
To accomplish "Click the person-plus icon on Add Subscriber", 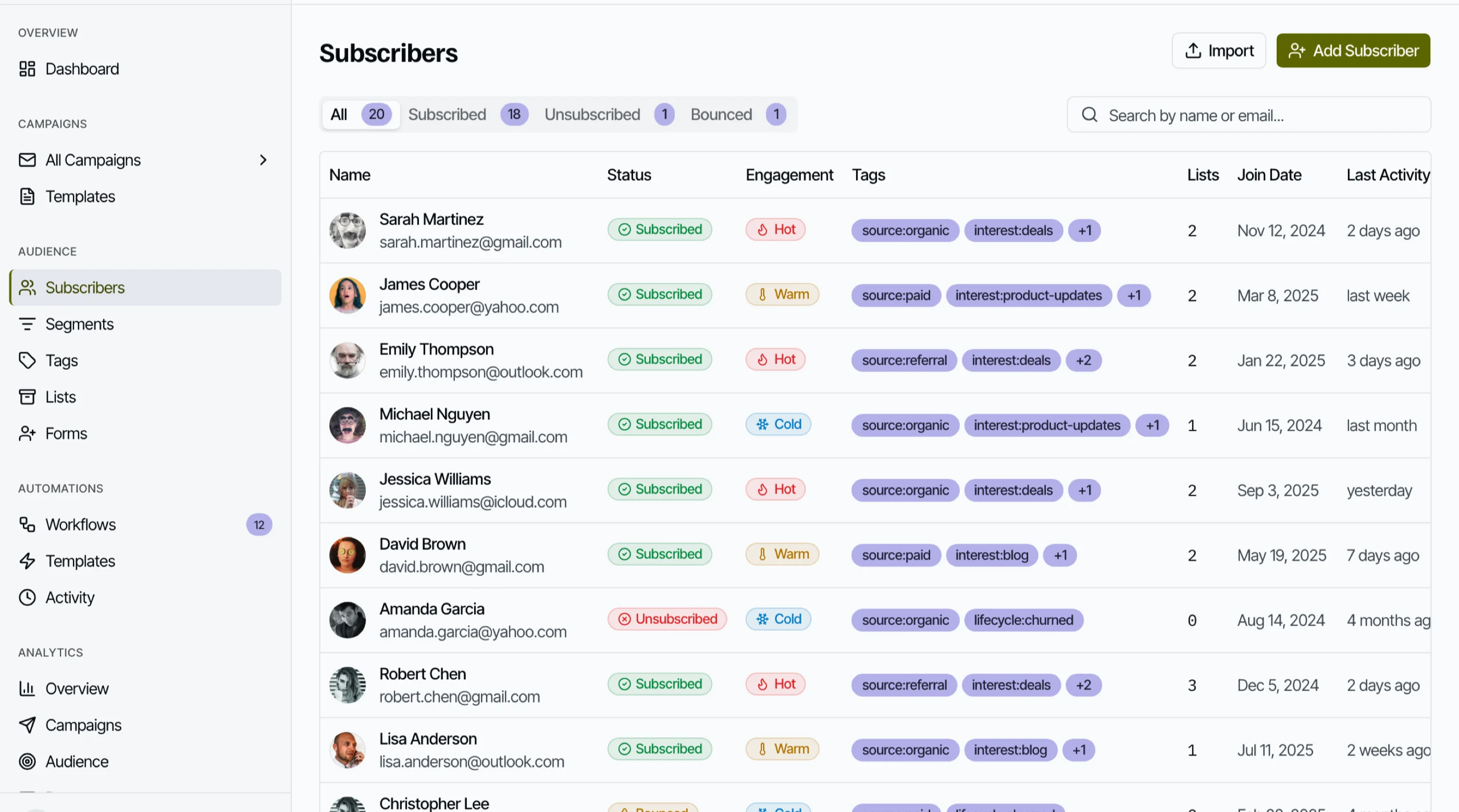I will 1297,51.
